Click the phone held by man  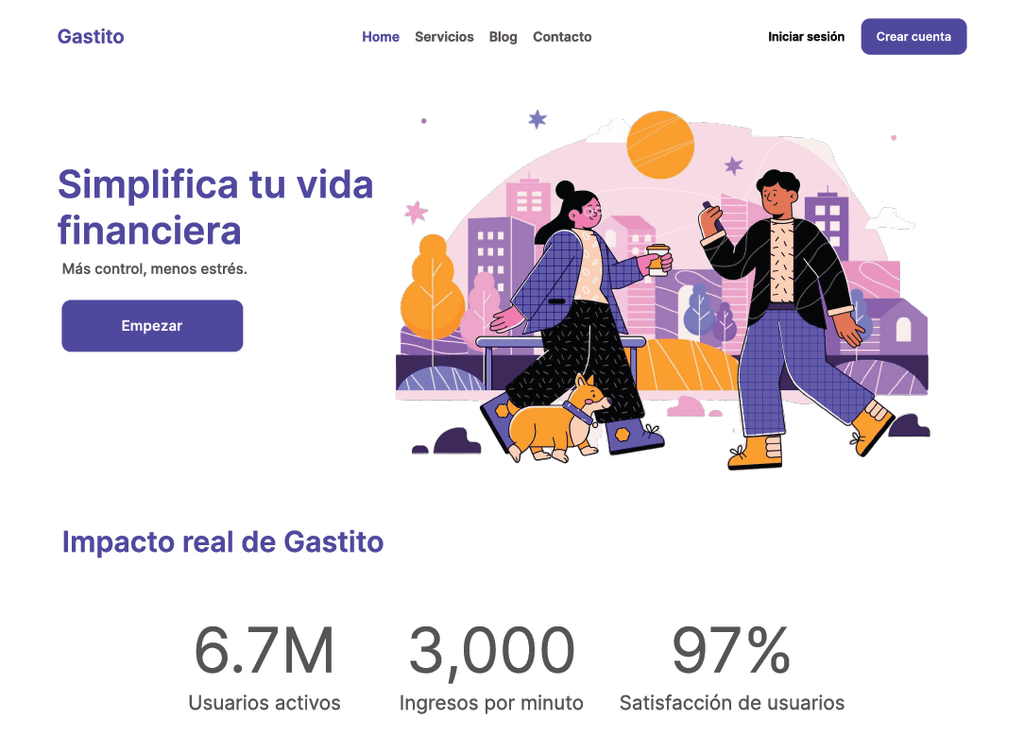pos(711,214)
